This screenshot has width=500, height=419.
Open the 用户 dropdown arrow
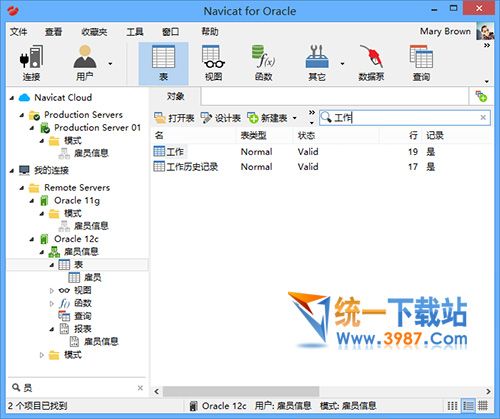[110, 63]
